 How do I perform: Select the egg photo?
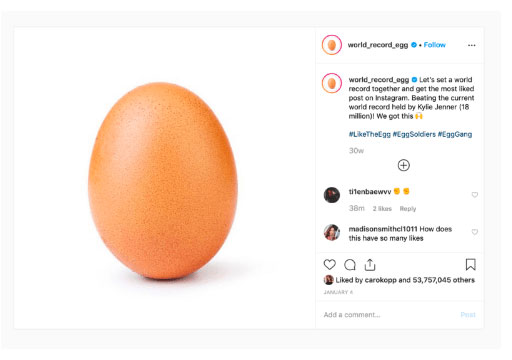165,178
